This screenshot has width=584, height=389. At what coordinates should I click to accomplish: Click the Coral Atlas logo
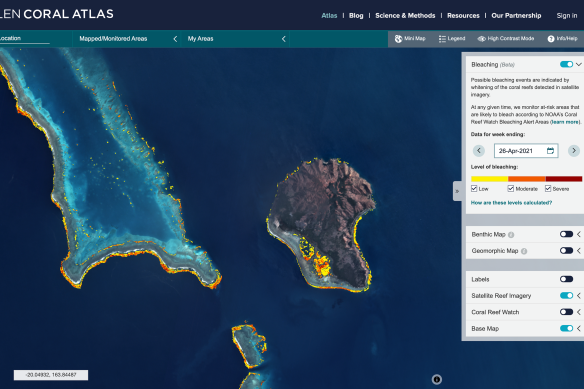(57, 14)
